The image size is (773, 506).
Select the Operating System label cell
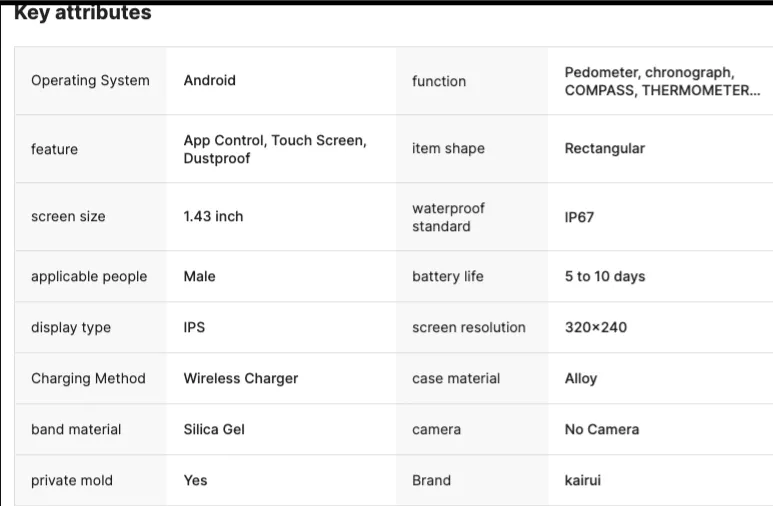pos(91,81)
